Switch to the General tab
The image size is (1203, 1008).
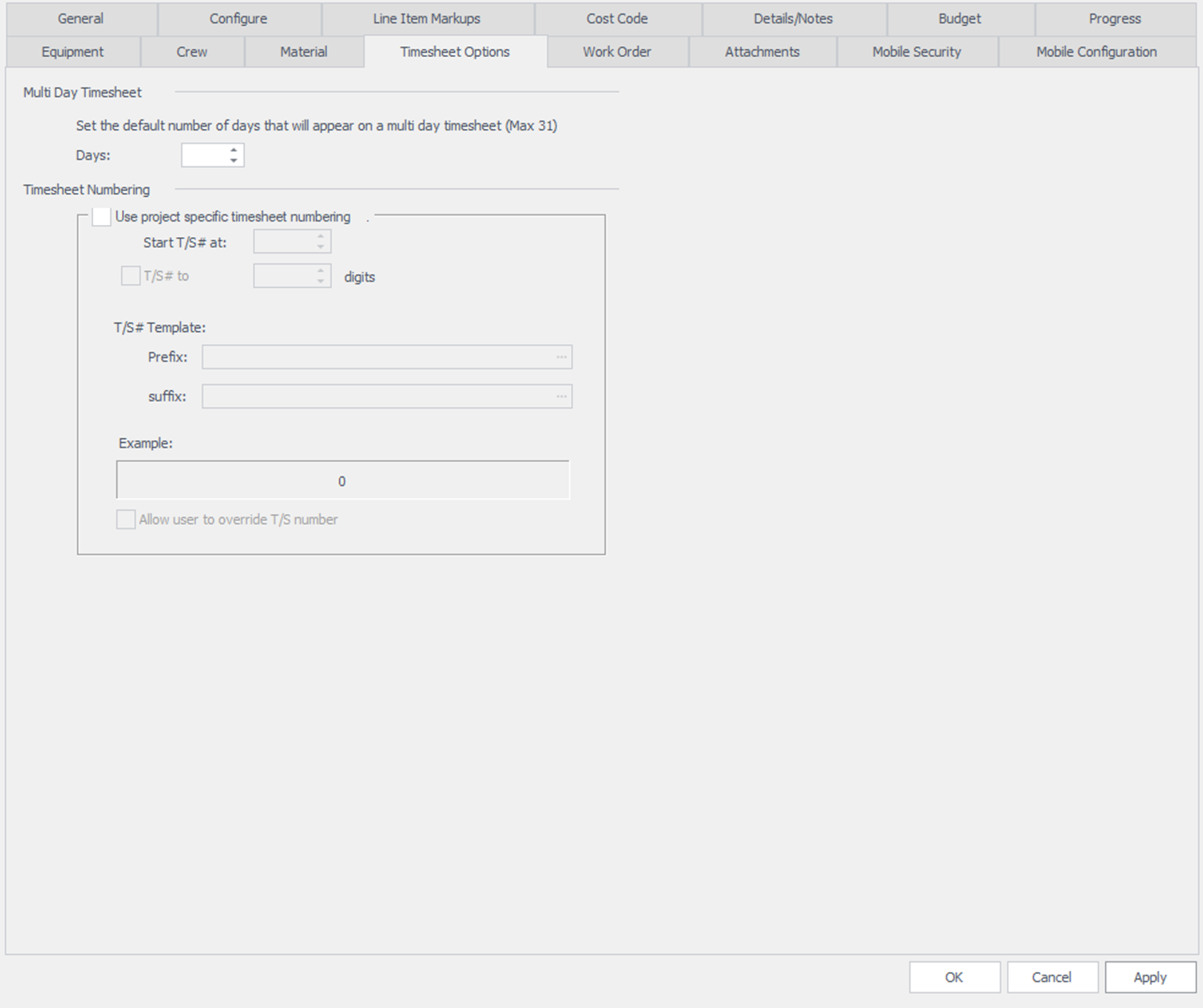(x=81, y=19)
